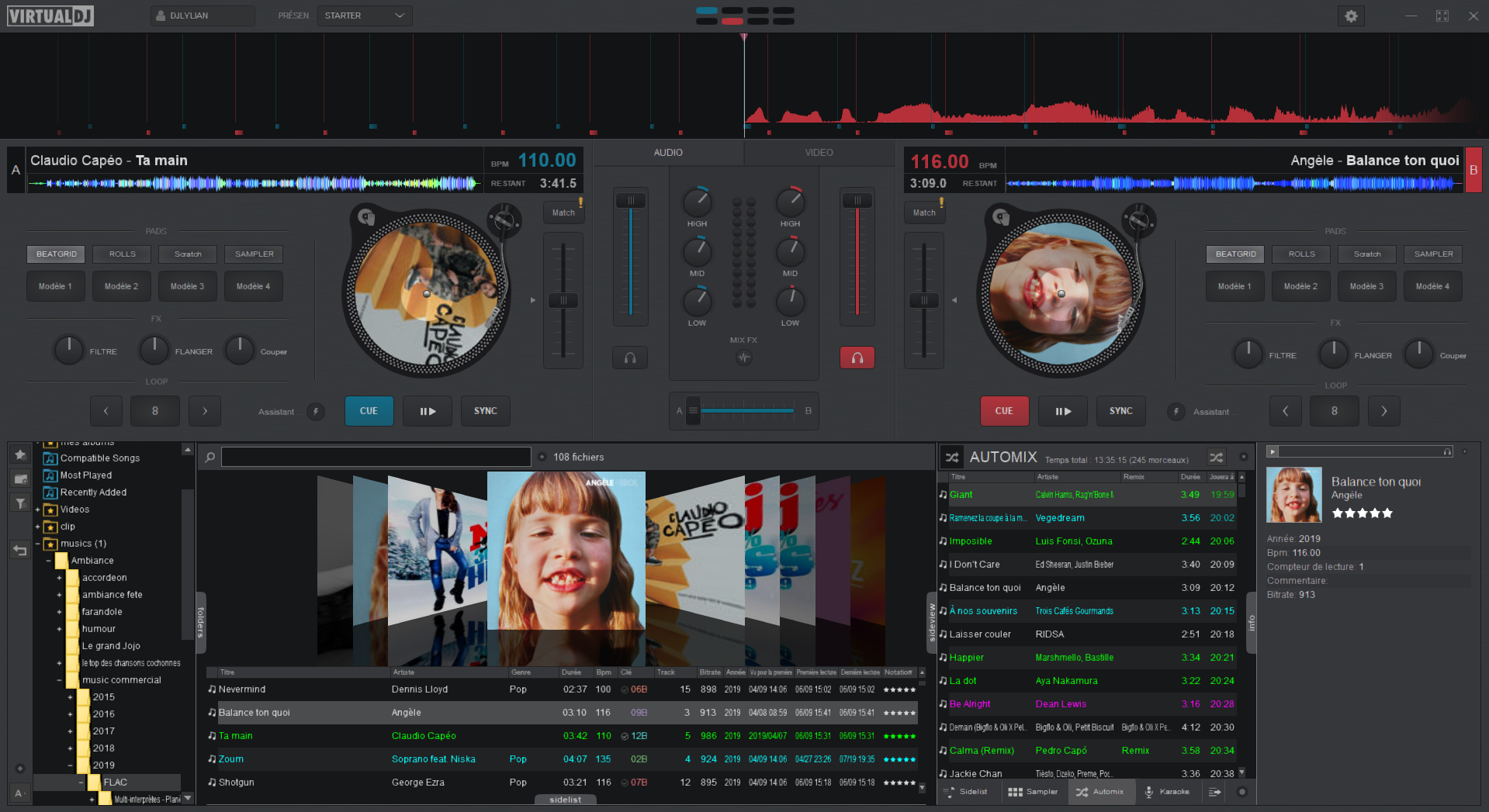Click deck A pitch slider
The width and height of the screenshot is (1489, 812).
564,301
